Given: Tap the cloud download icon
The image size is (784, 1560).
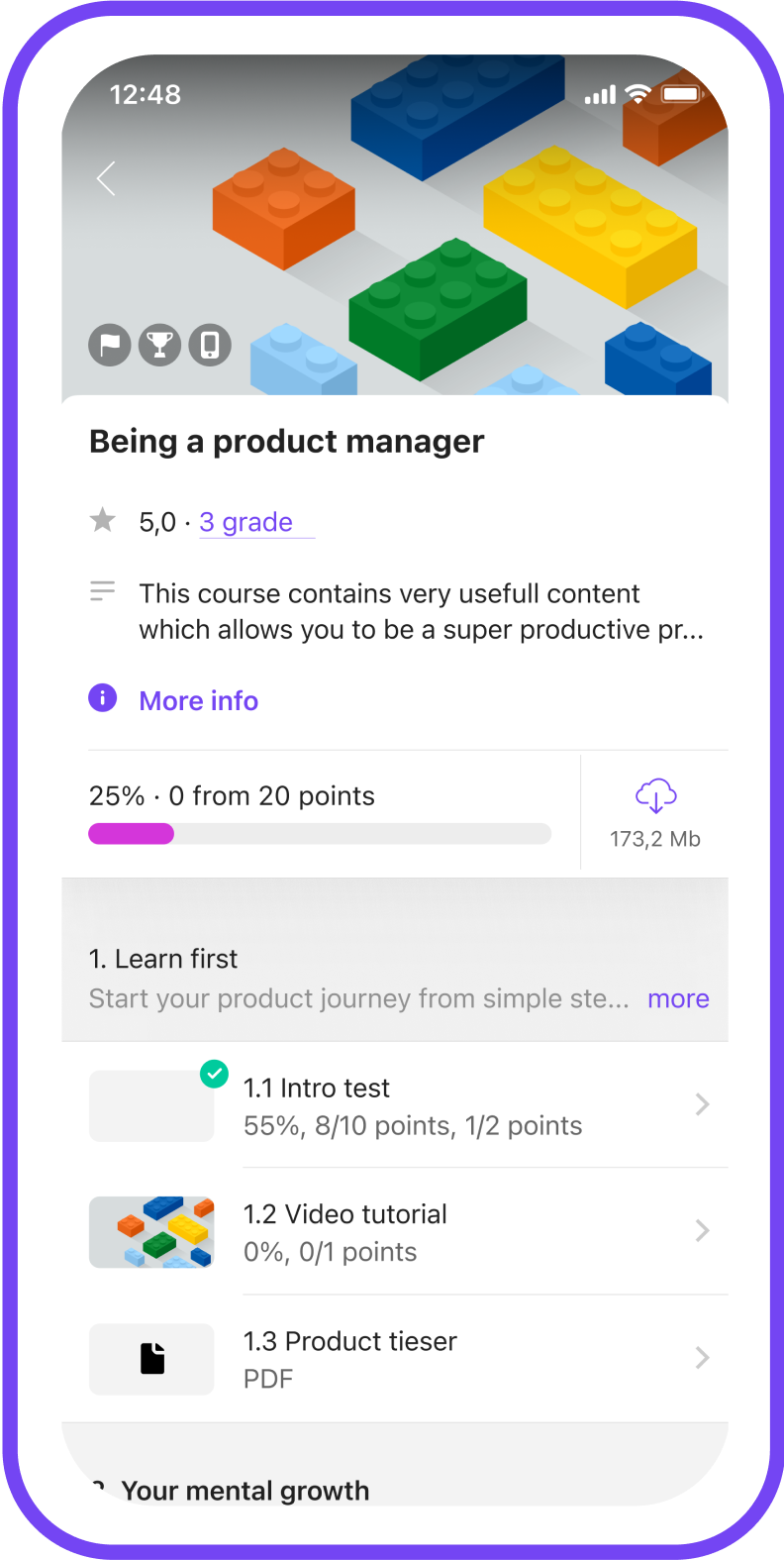Looking at the screenshot, I should coord(655,795).
